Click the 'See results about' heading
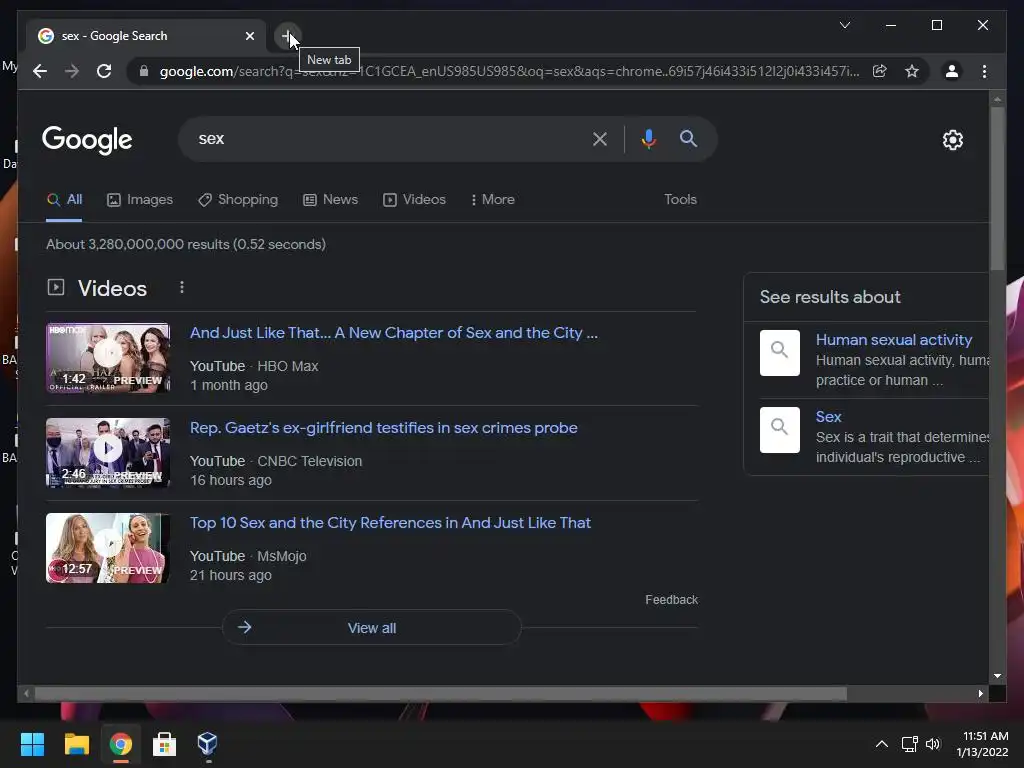Viewport: 1024px width, 768px height. pyautogui.click(x=830, y=297)
